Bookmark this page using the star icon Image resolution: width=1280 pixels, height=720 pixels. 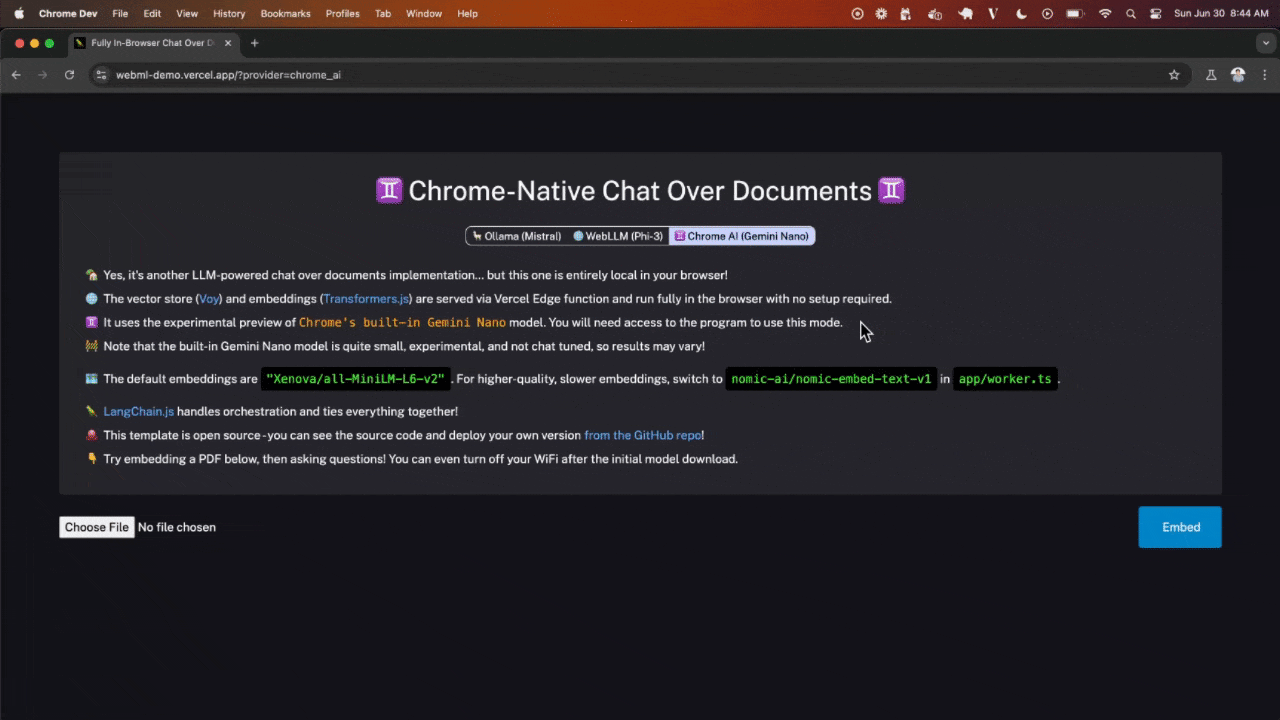tap(1174, 74)
